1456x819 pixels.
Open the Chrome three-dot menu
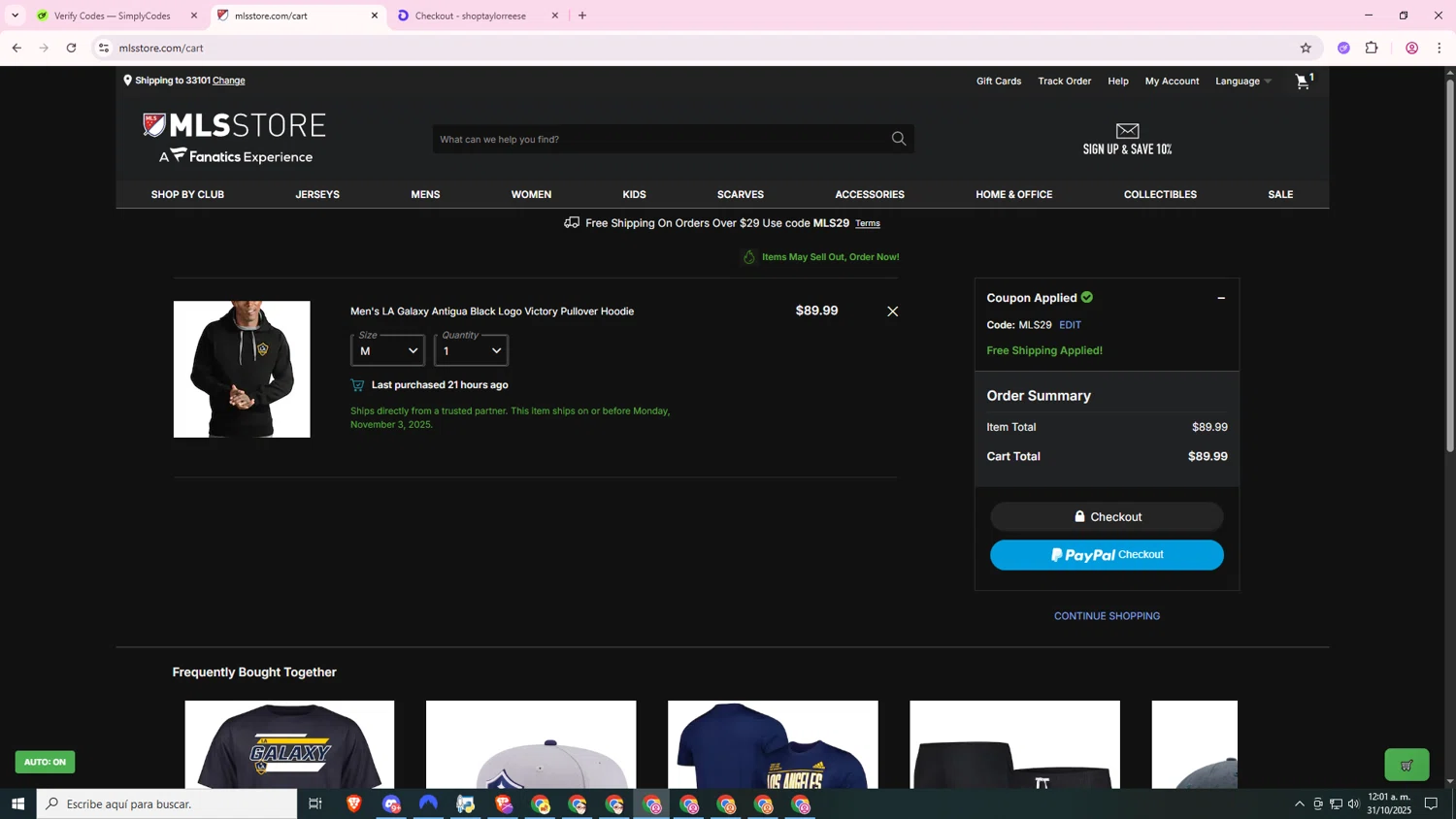1439,48
